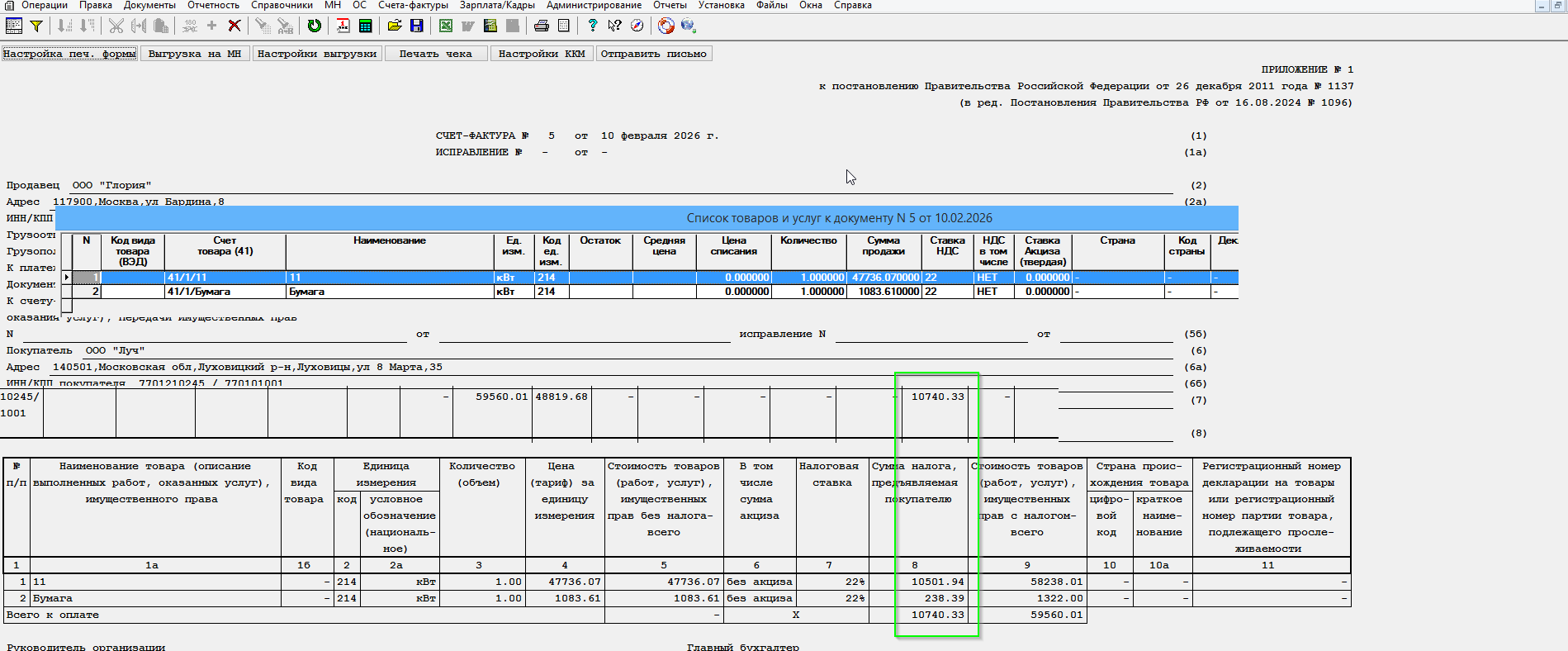Click the open folder icon
This screenshot has width=1568, height=651.
coord(395,26)
